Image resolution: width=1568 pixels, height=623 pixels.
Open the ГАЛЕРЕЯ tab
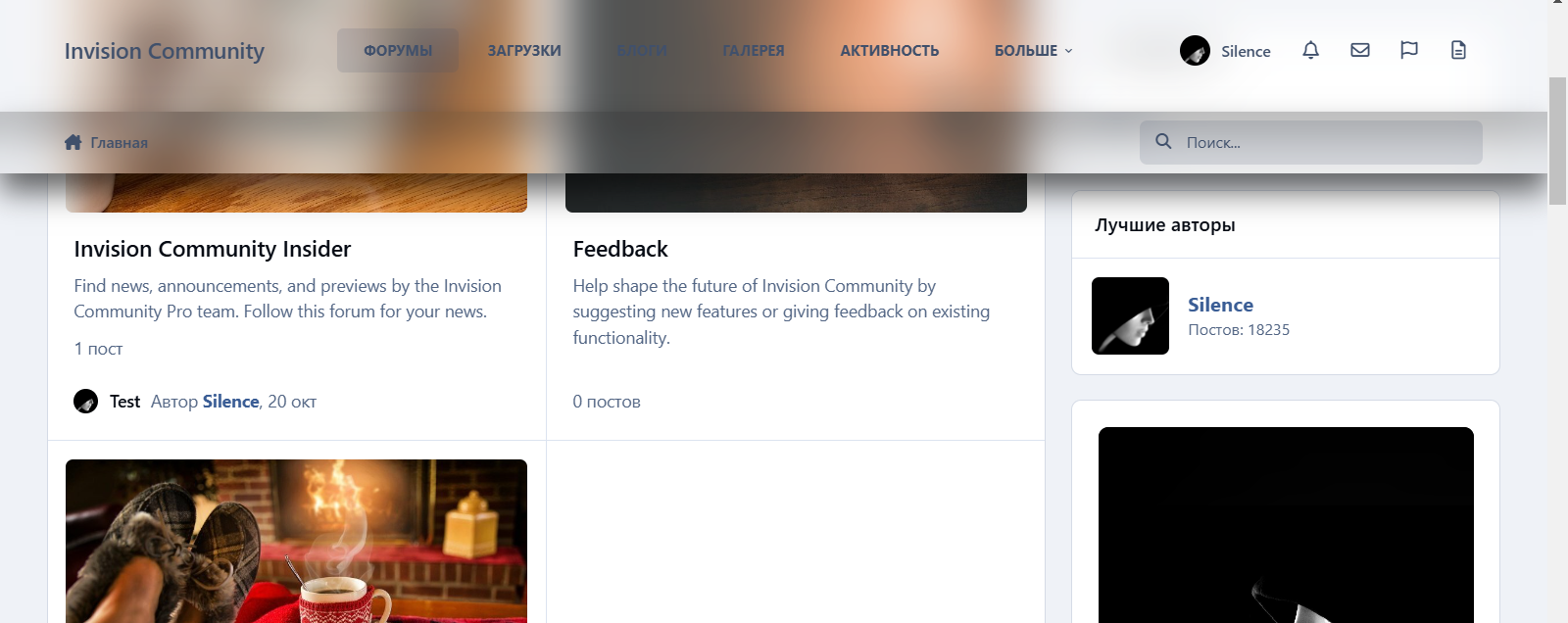[x=754, y=51]
